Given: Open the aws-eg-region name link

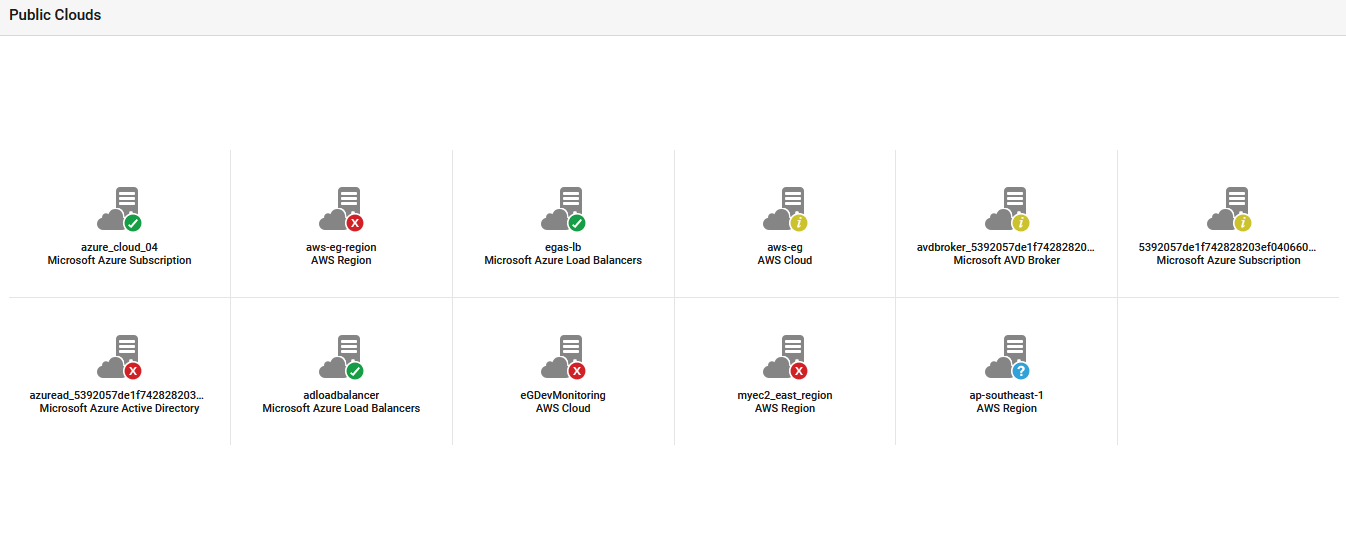Looking at the screenshot, I should (x=341, y=247).
